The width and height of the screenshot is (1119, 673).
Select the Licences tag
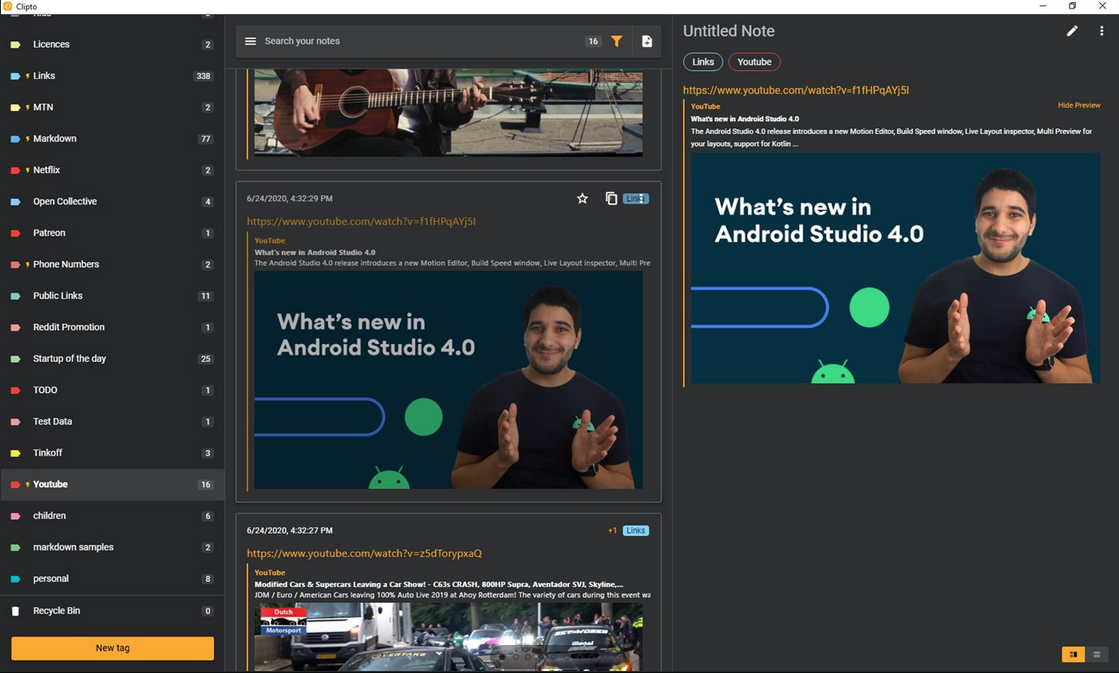coord(112,44)
